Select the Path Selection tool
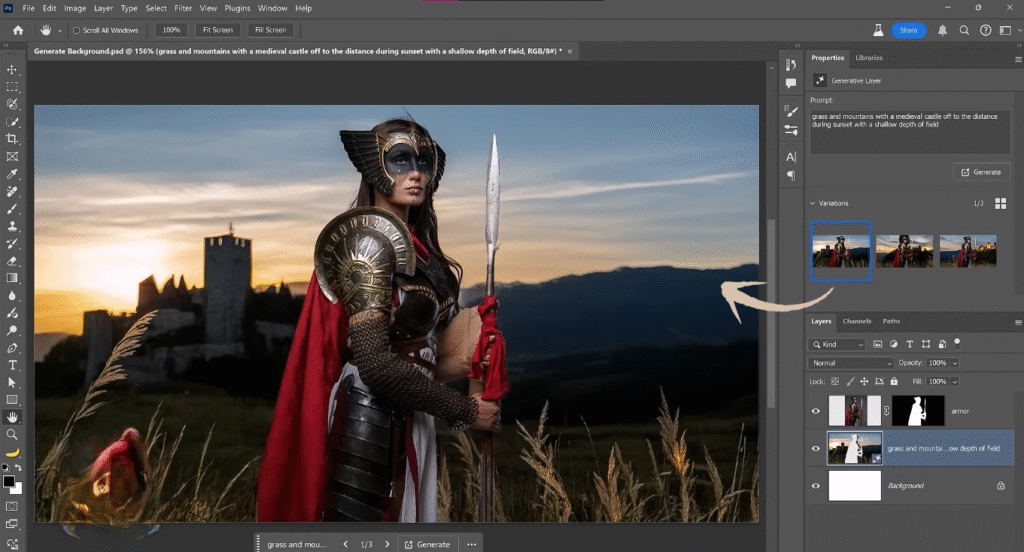The width and height of the screenshot is (1024, 552). pyautogui.click(x=12, y=383)
